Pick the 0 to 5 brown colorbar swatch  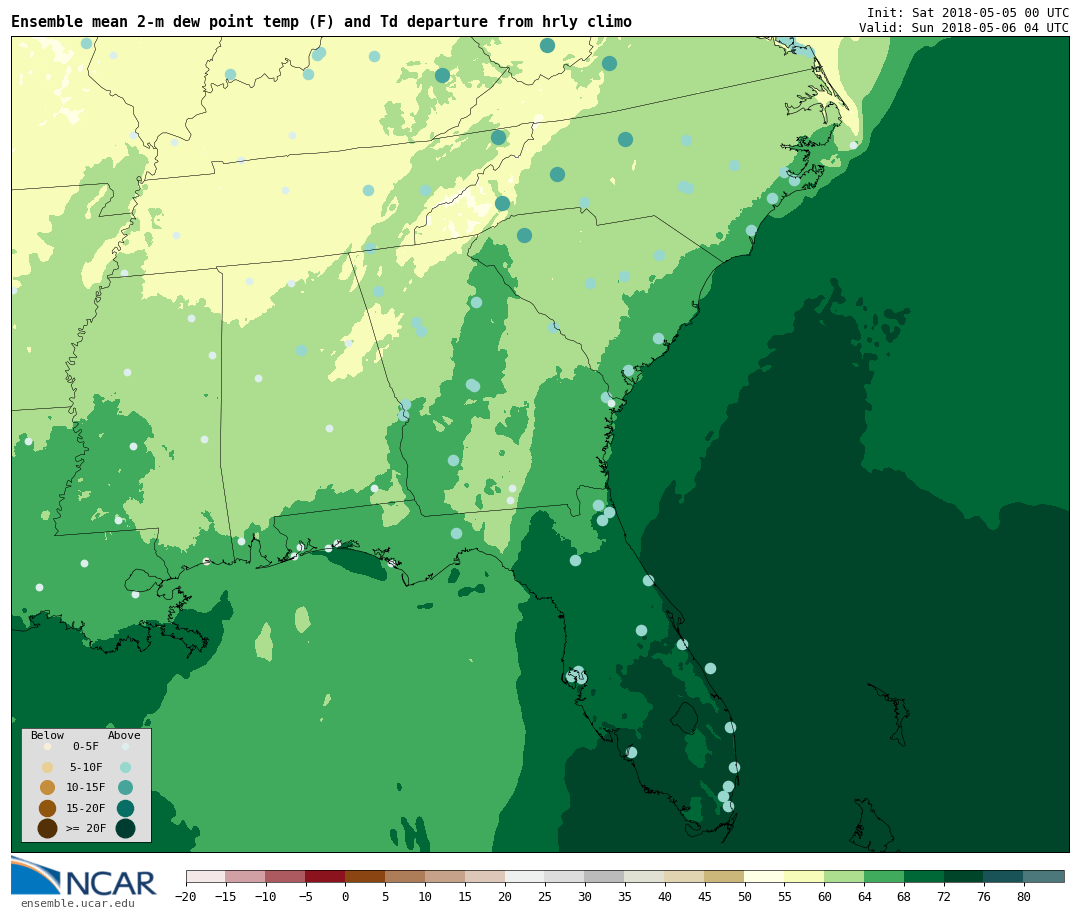coord(365,876)
